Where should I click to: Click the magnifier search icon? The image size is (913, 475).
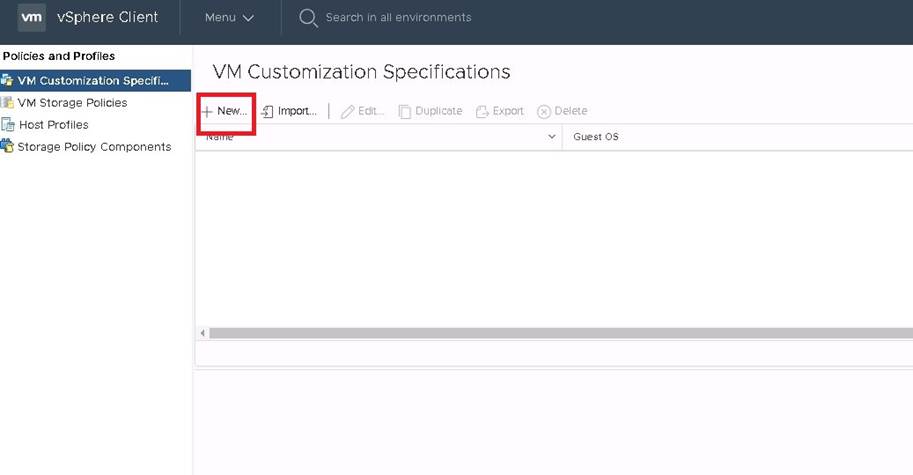click(309, 17)
